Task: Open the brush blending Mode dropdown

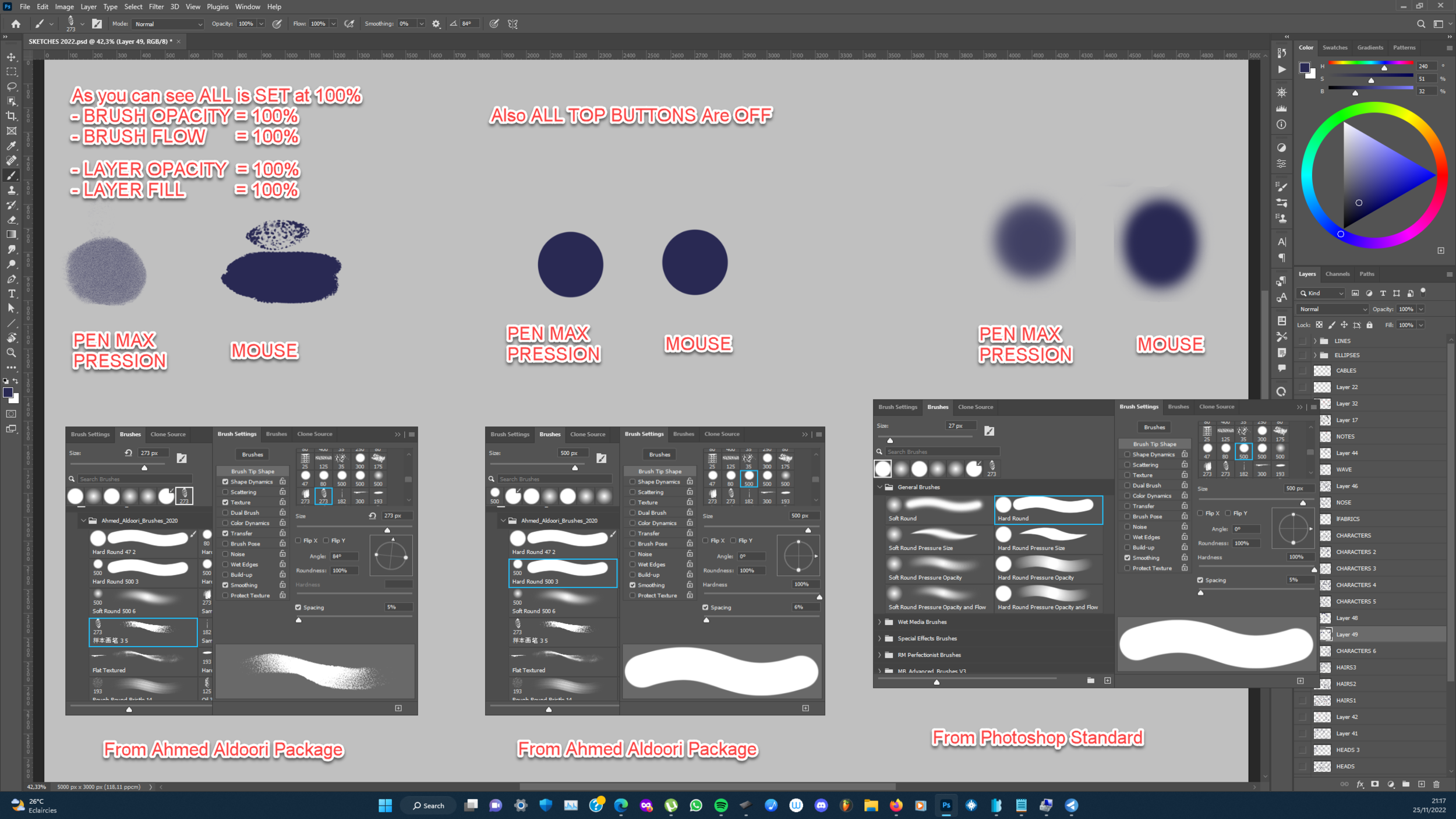Action: click(168, 24)
